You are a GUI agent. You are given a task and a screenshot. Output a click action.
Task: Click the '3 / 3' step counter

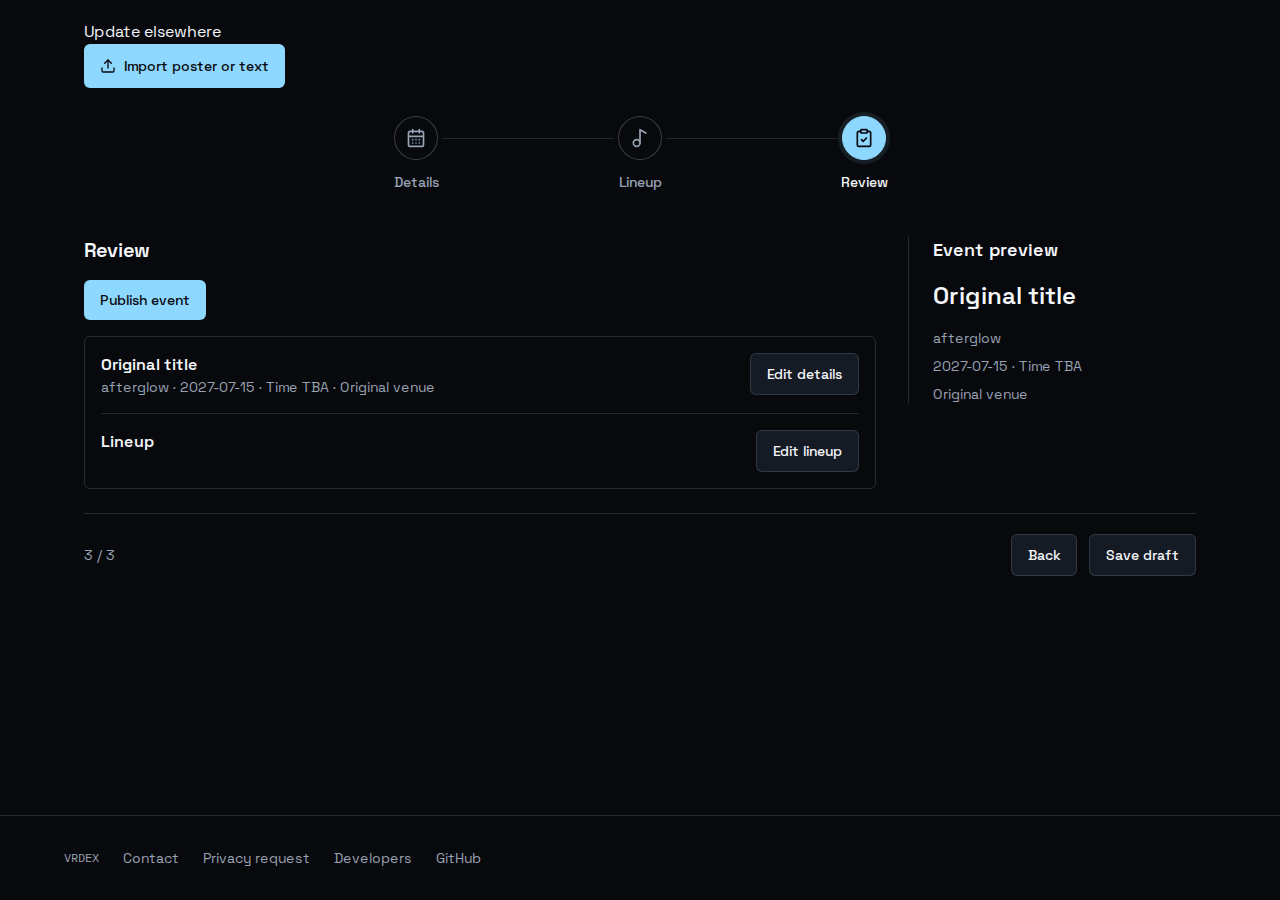[99, 555]
